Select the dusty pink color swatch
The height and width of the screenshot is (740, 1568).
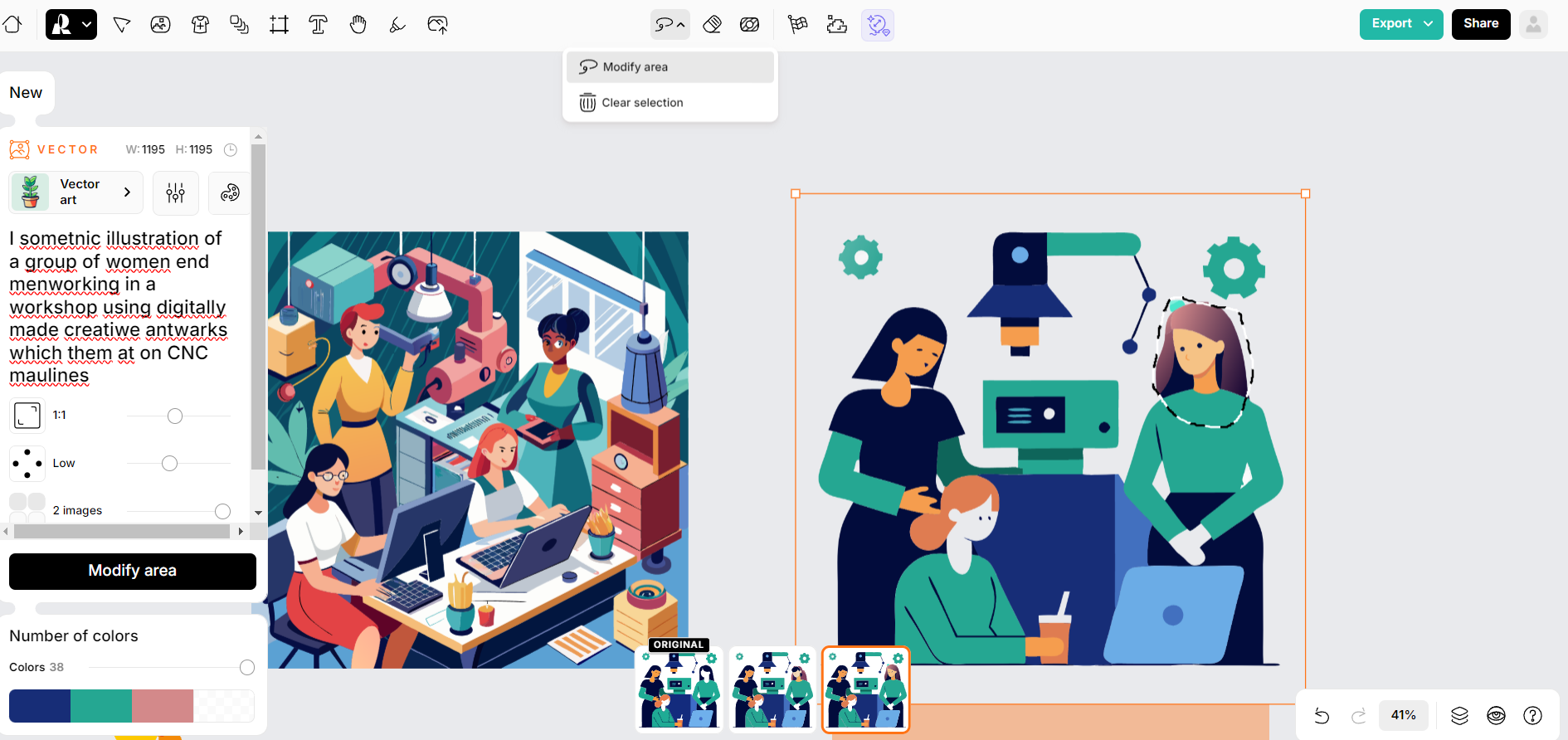point(163,706)
